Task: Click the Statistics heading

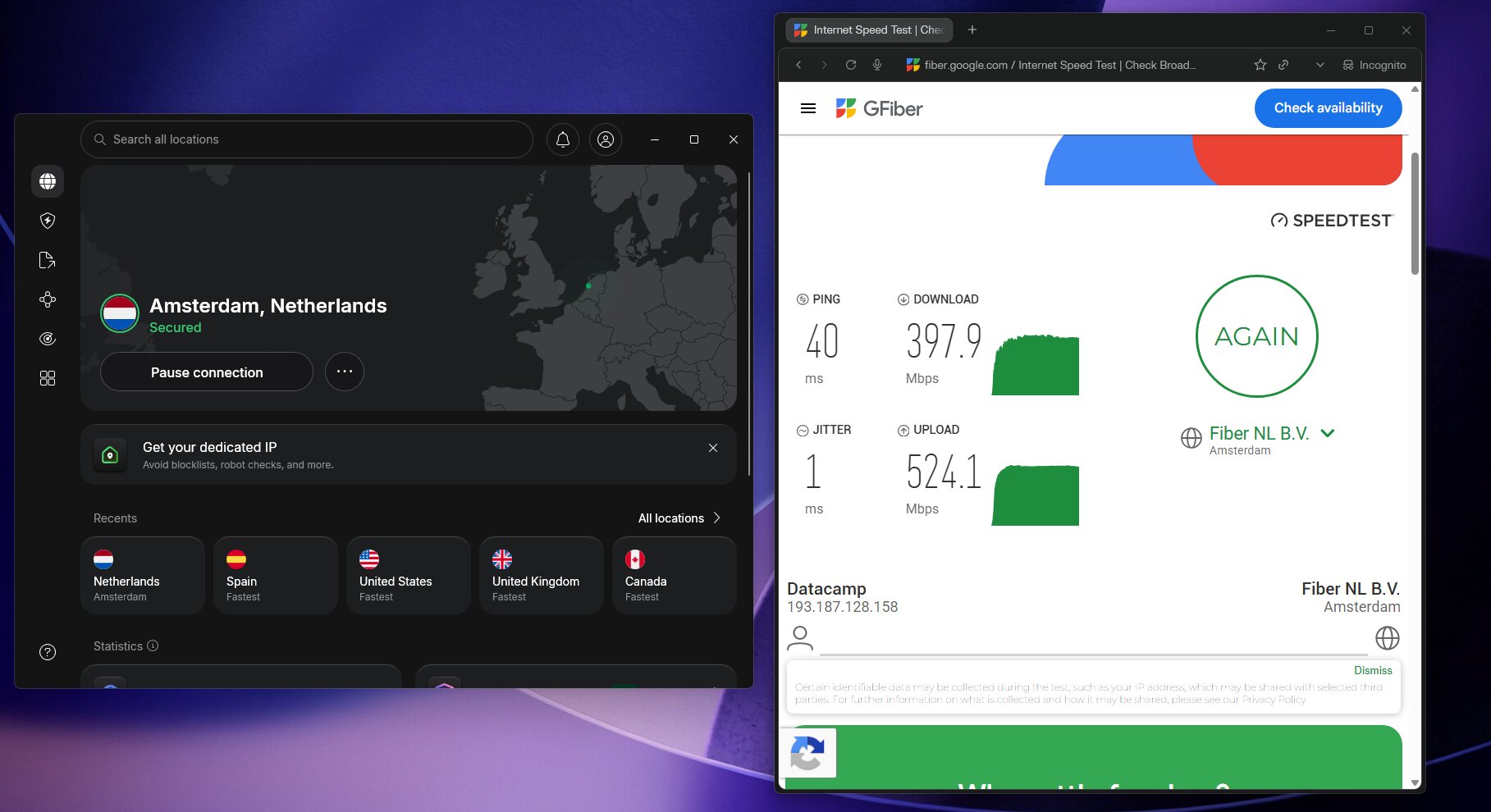Action: click(x=118, y=646)
